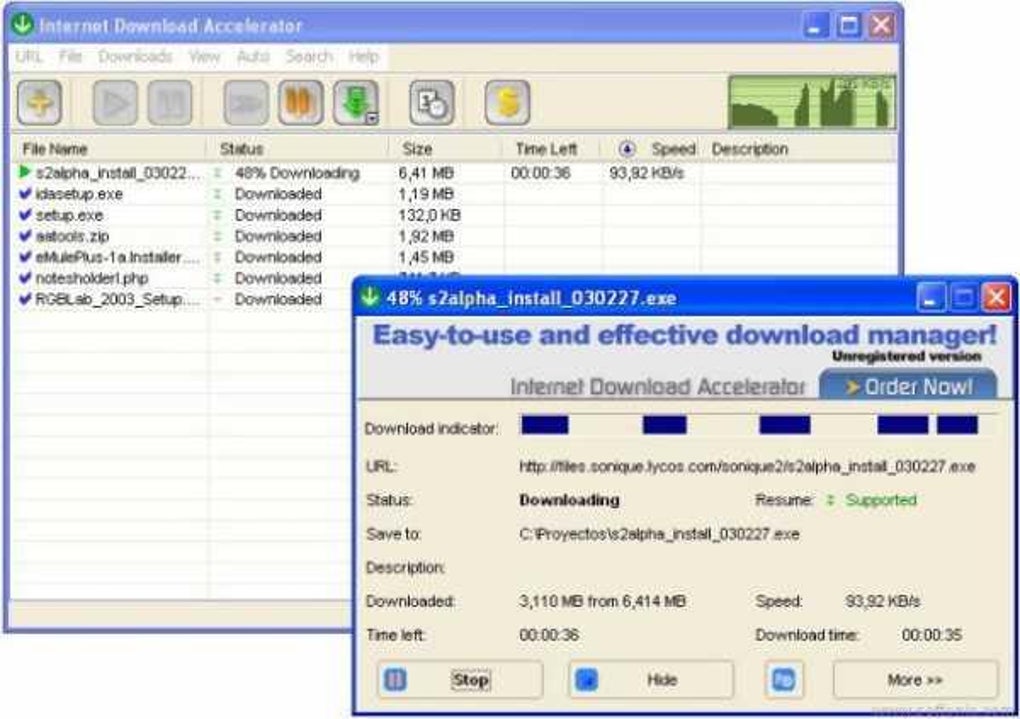The width and height of the screenshot is (1020, 719).
Task: Click the blue checkmark beside setup.exe
Action: click(x=25, y=214)
